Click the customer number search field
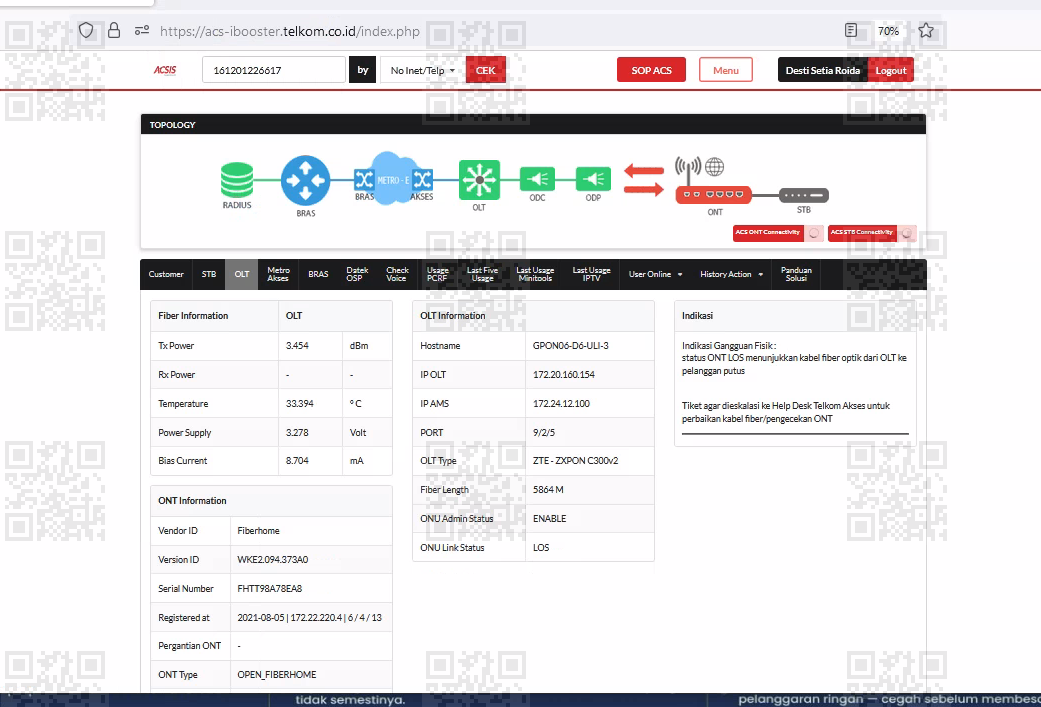Viewport: 1041px width, 707px height. point(274,70)
